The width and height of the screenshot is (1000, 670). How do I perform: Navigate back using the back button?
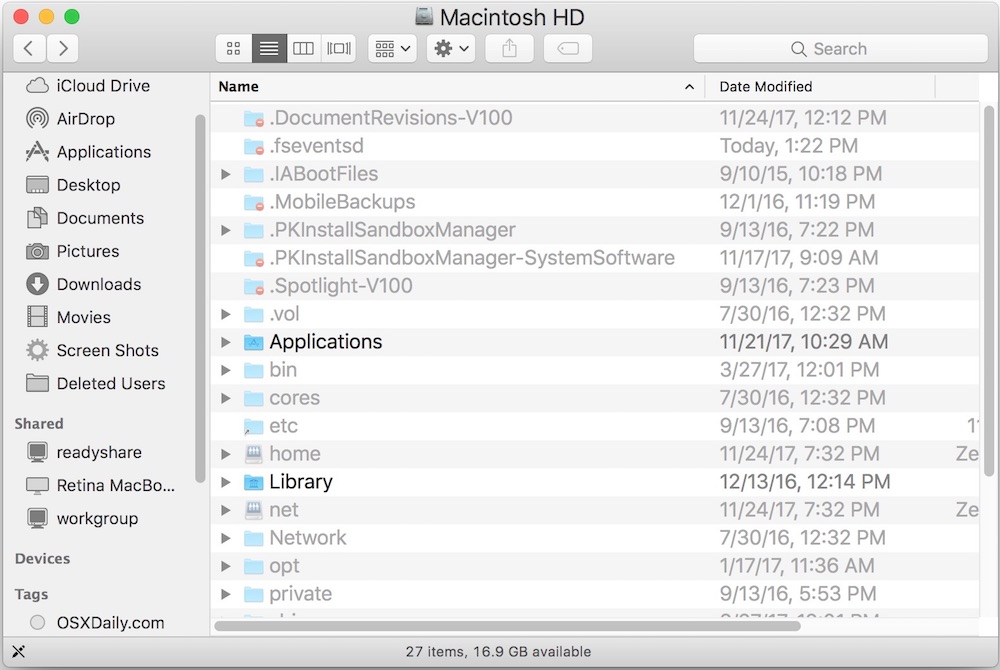(x=28, y=48)
